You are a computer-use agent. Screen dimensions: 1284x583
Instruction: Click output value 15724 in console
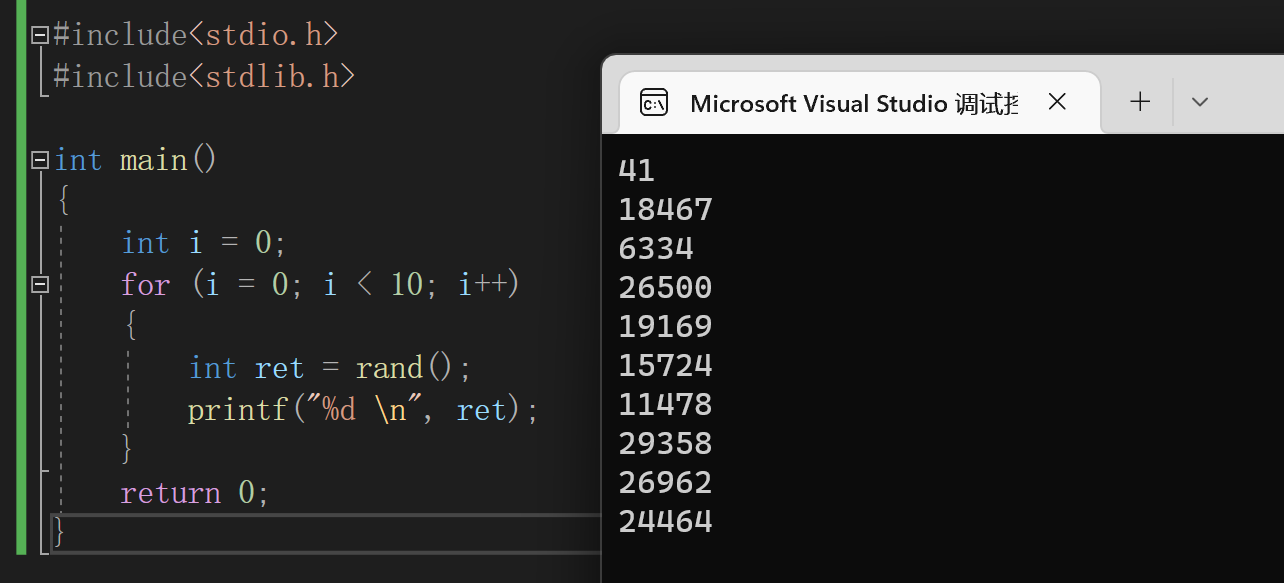(x=666, y=366)
